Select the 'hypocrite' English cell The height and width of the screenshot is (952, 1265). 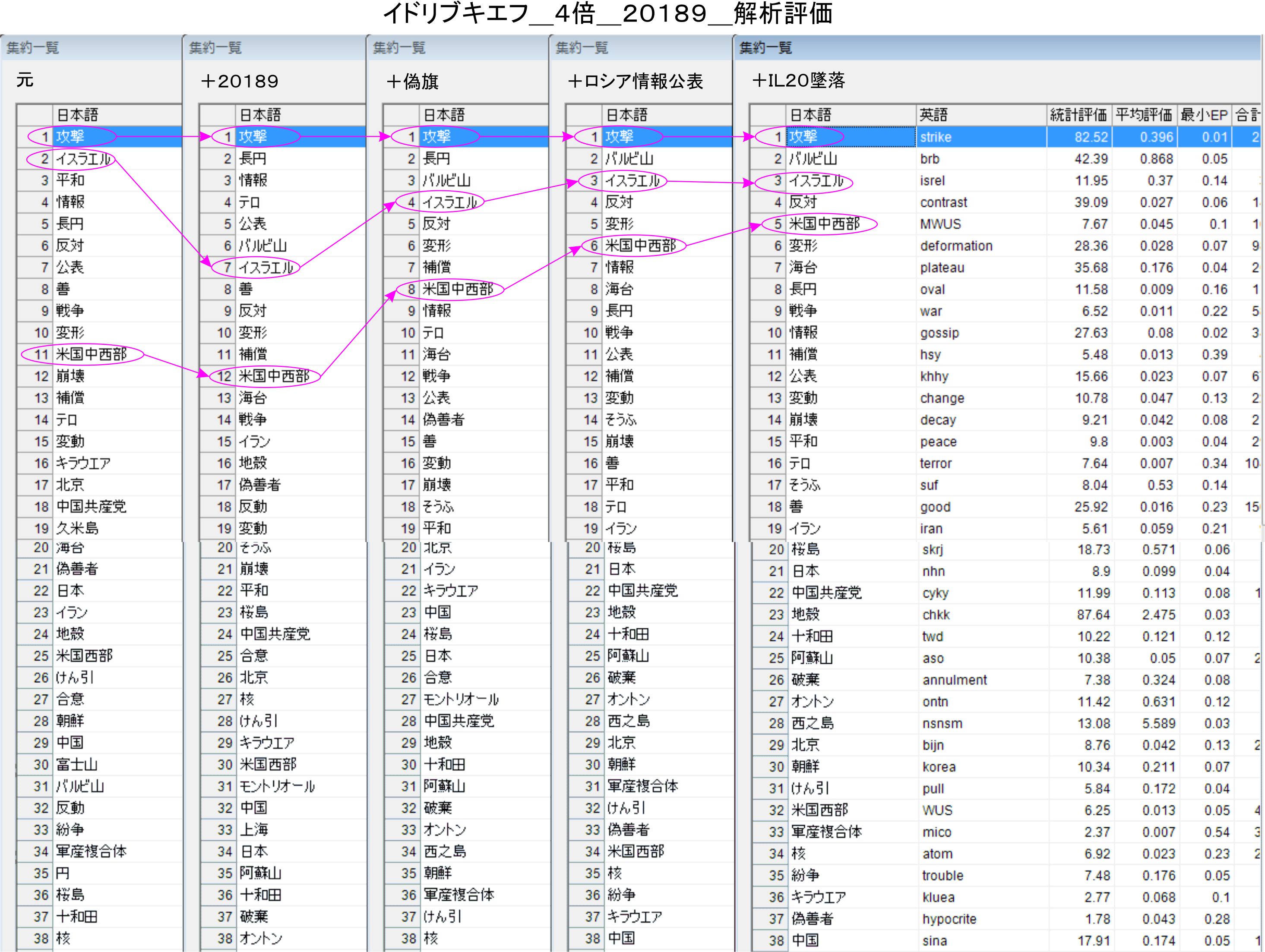(x=949, y=919)
